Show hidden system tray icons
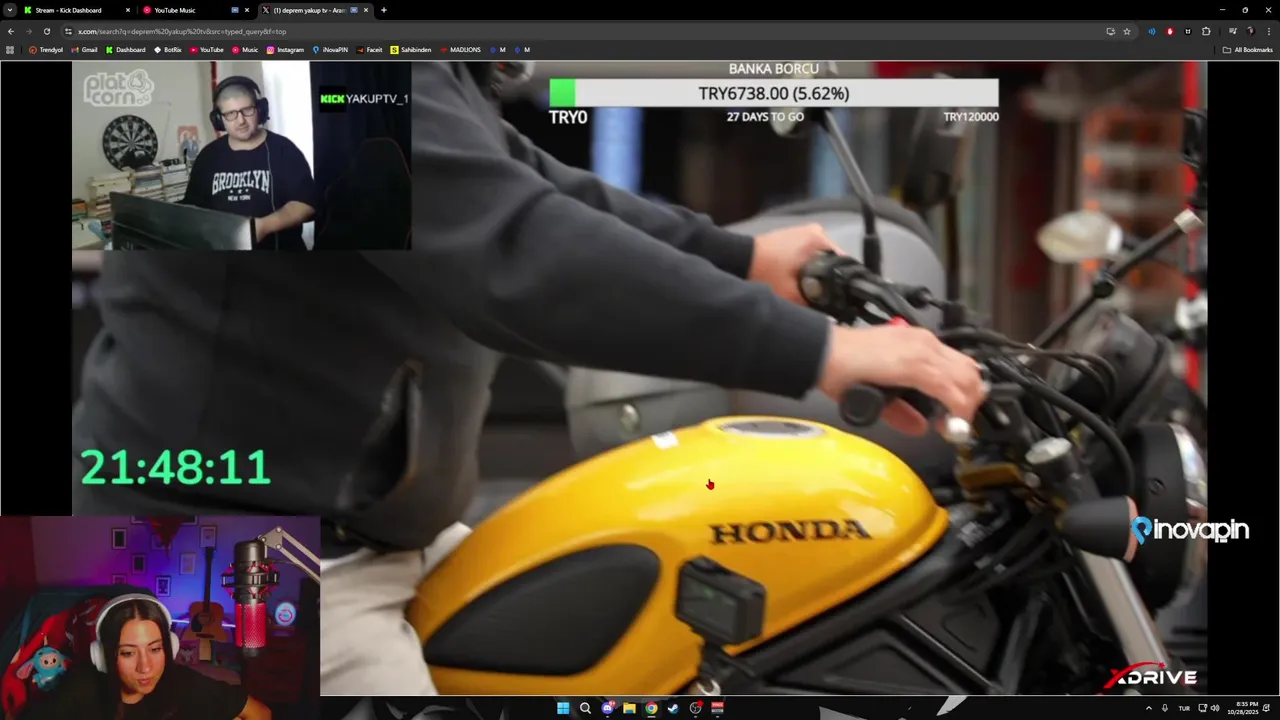The width and height of the screenshot is (1280, 720). pyautogui.click(x=1148, y=708)
